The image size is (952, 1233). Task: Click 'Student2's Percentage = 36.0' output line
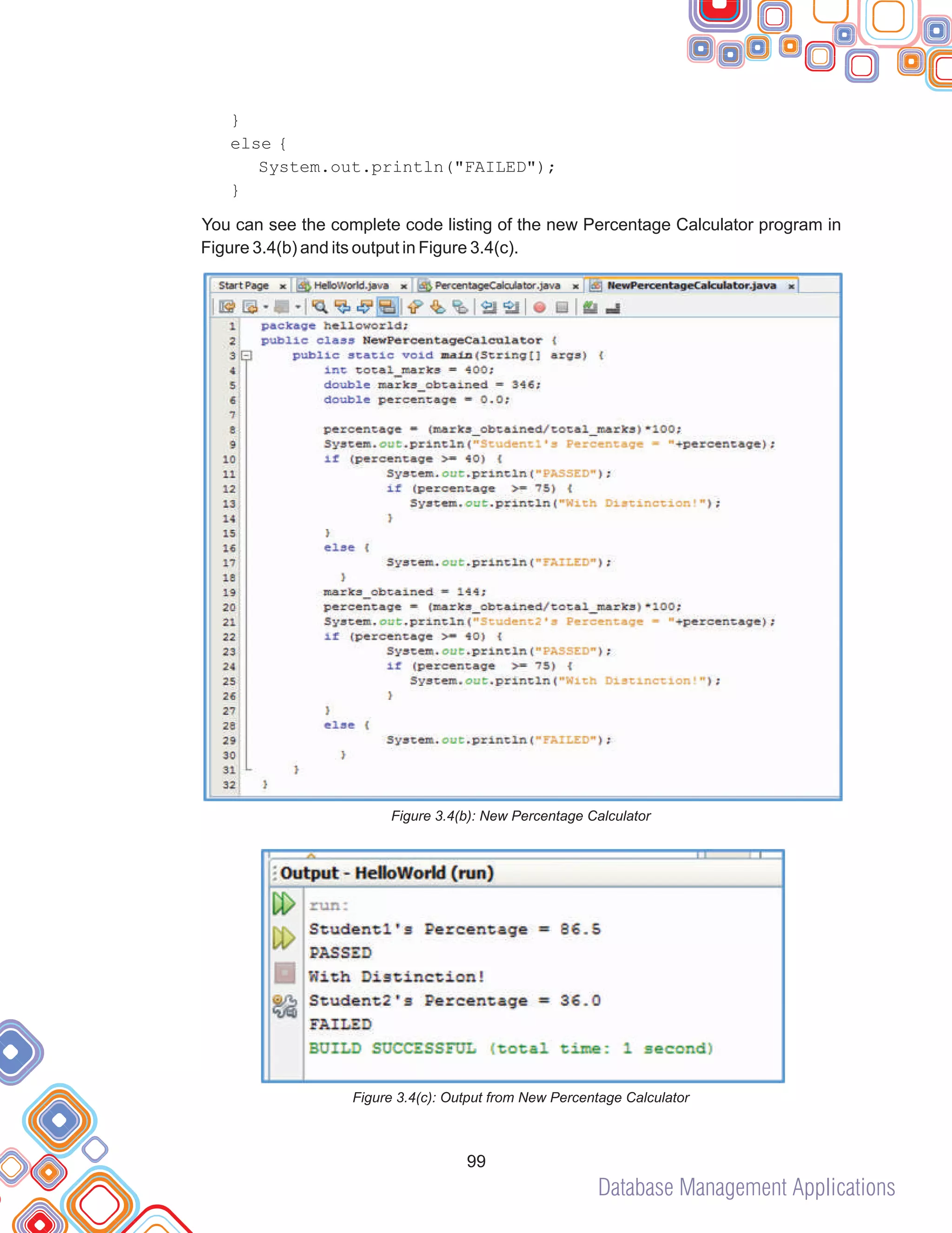click(x=455, y=1001)
